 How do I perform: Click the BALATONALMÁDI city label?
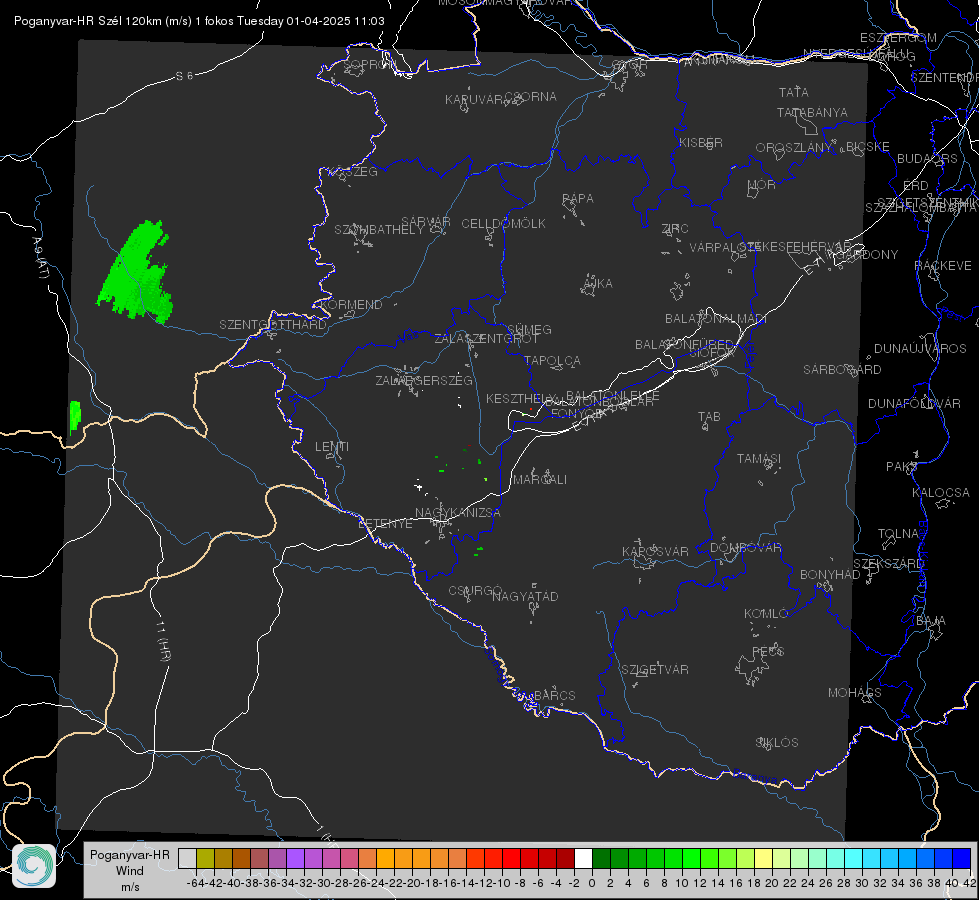coord(716,319)
